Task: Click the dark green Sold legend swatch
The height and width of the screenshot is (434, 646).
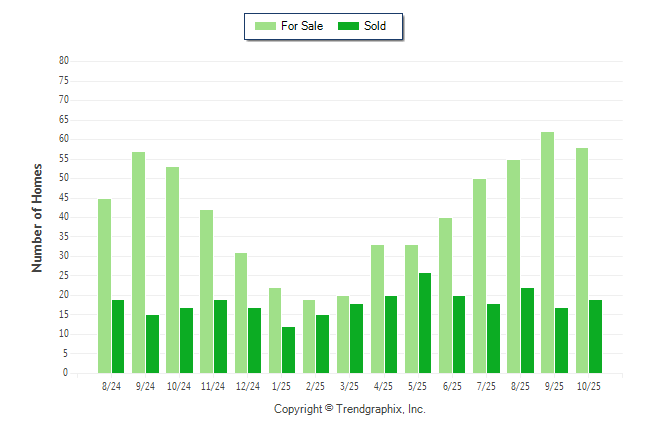Action: (x=349, y=26)
